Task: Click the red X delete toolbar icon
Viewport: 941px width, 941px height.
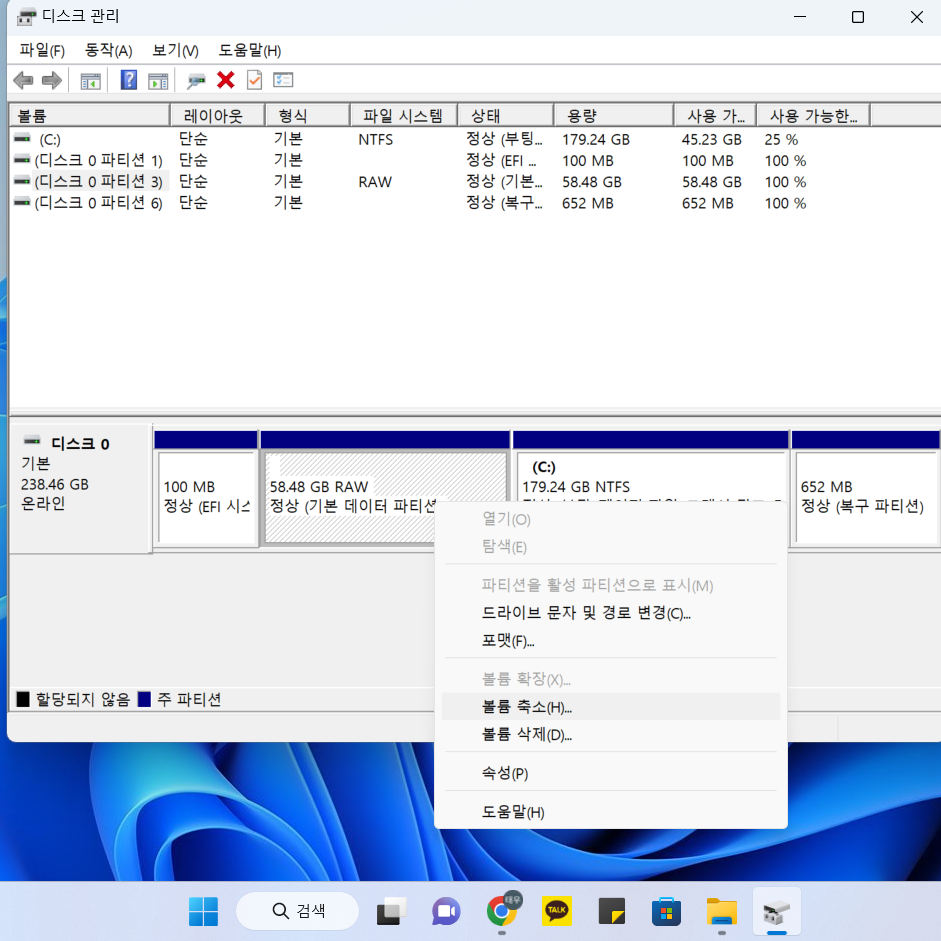Action: coord(226,80)
